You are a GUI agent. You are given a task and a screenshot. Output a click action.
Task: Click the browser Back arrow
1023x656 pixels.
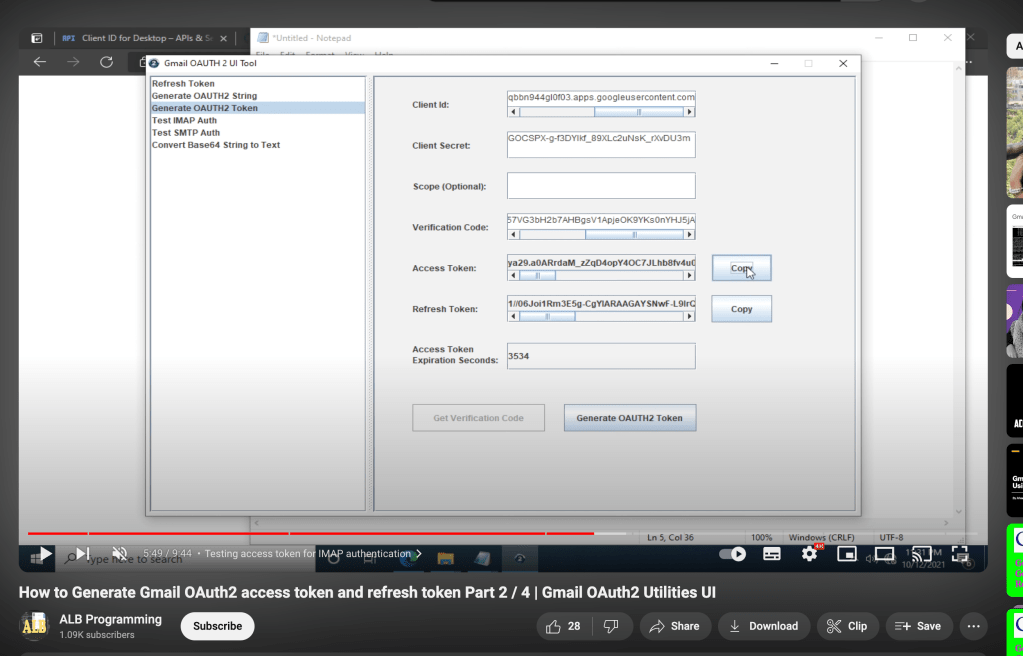(40, 62)
